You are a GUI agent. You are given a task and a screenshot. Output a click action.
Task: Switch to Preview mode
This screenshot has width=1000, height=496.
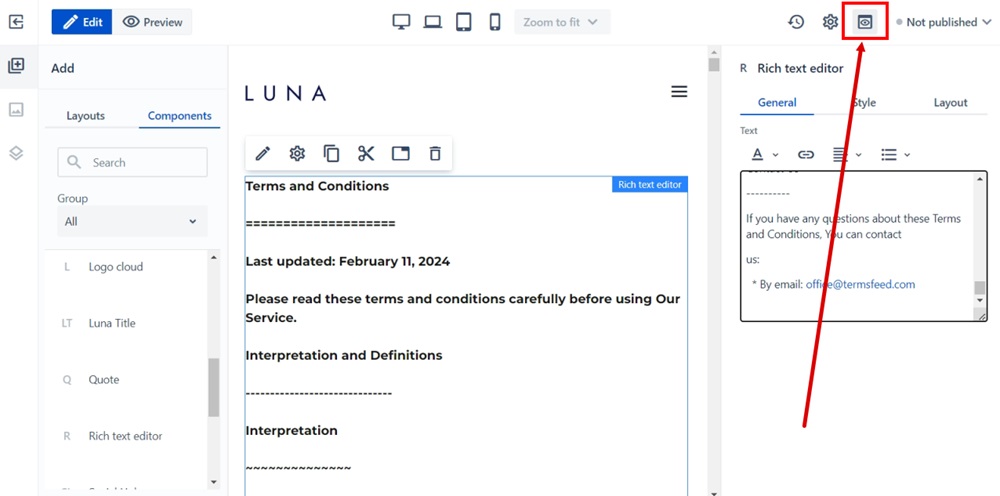point(152,22)
